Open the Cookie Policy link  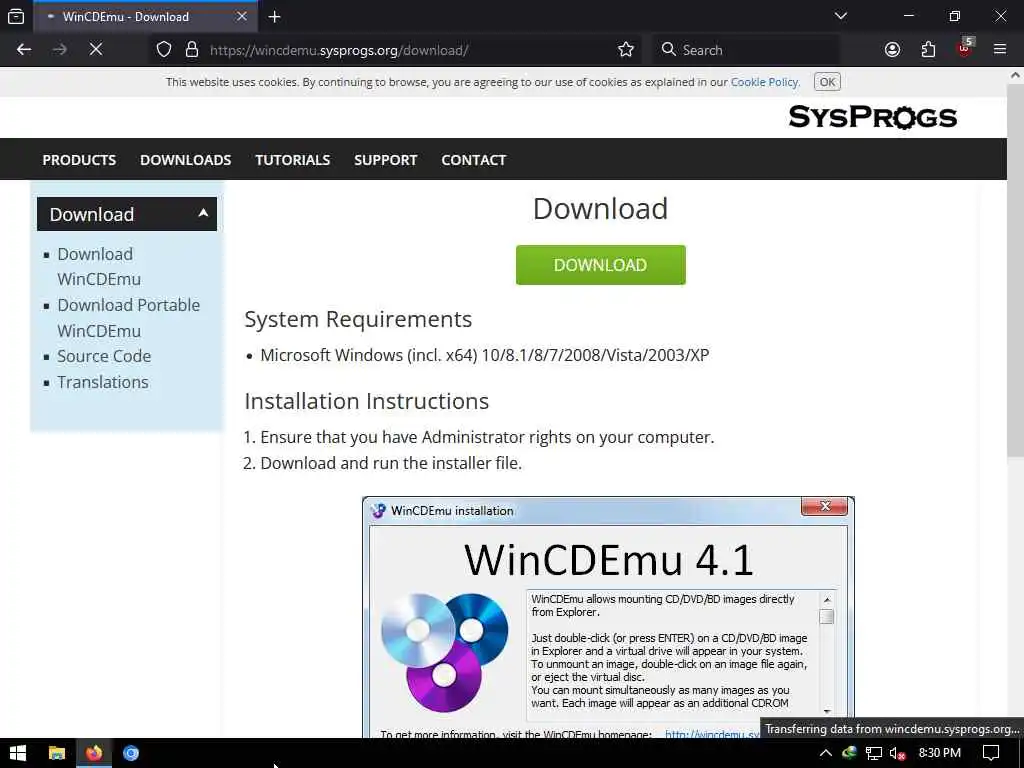coord(764,82)
